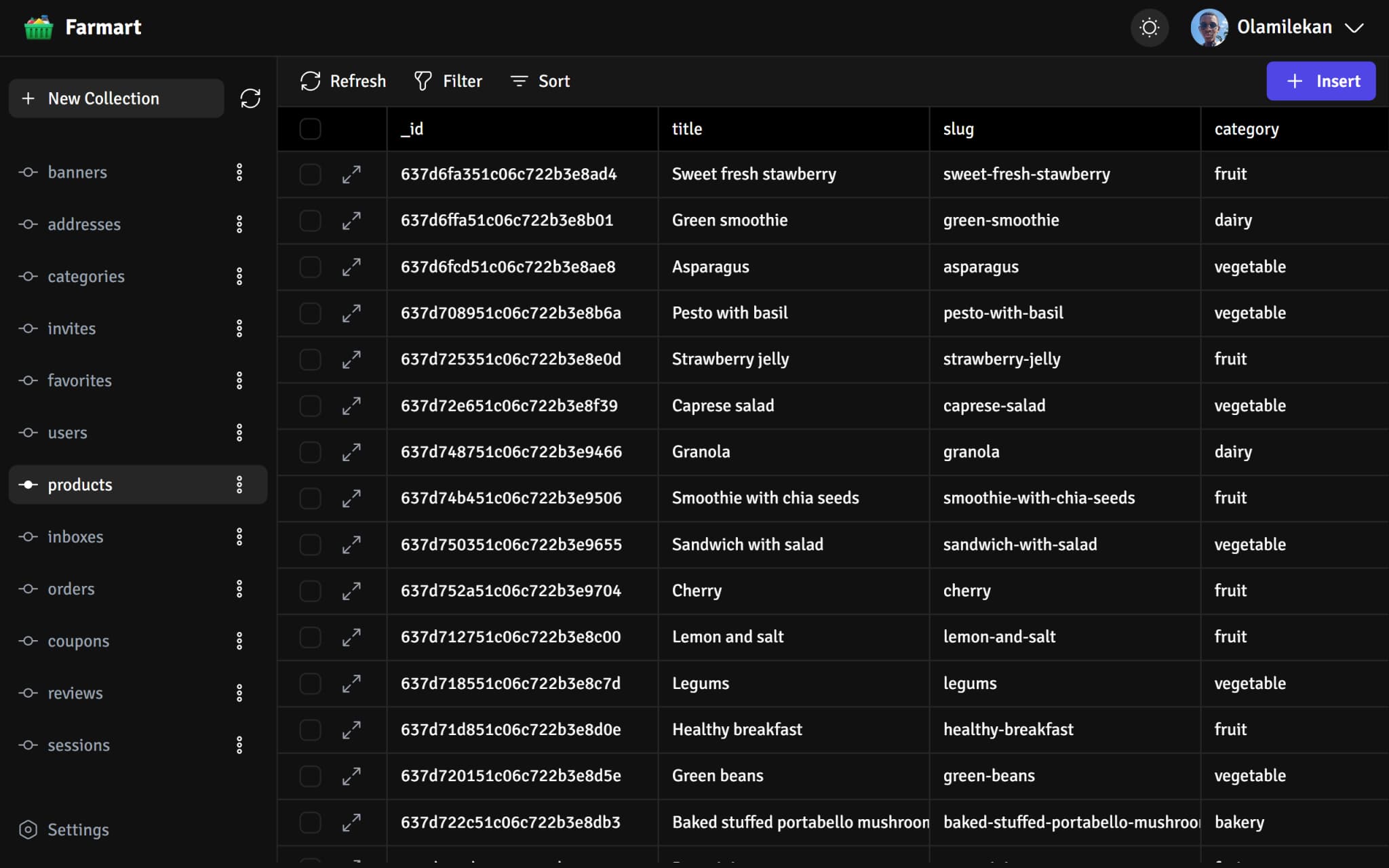Toggle the light/dark theme sun icon
This screenshot has width=1389, height=868.
tap(1149, 28)
